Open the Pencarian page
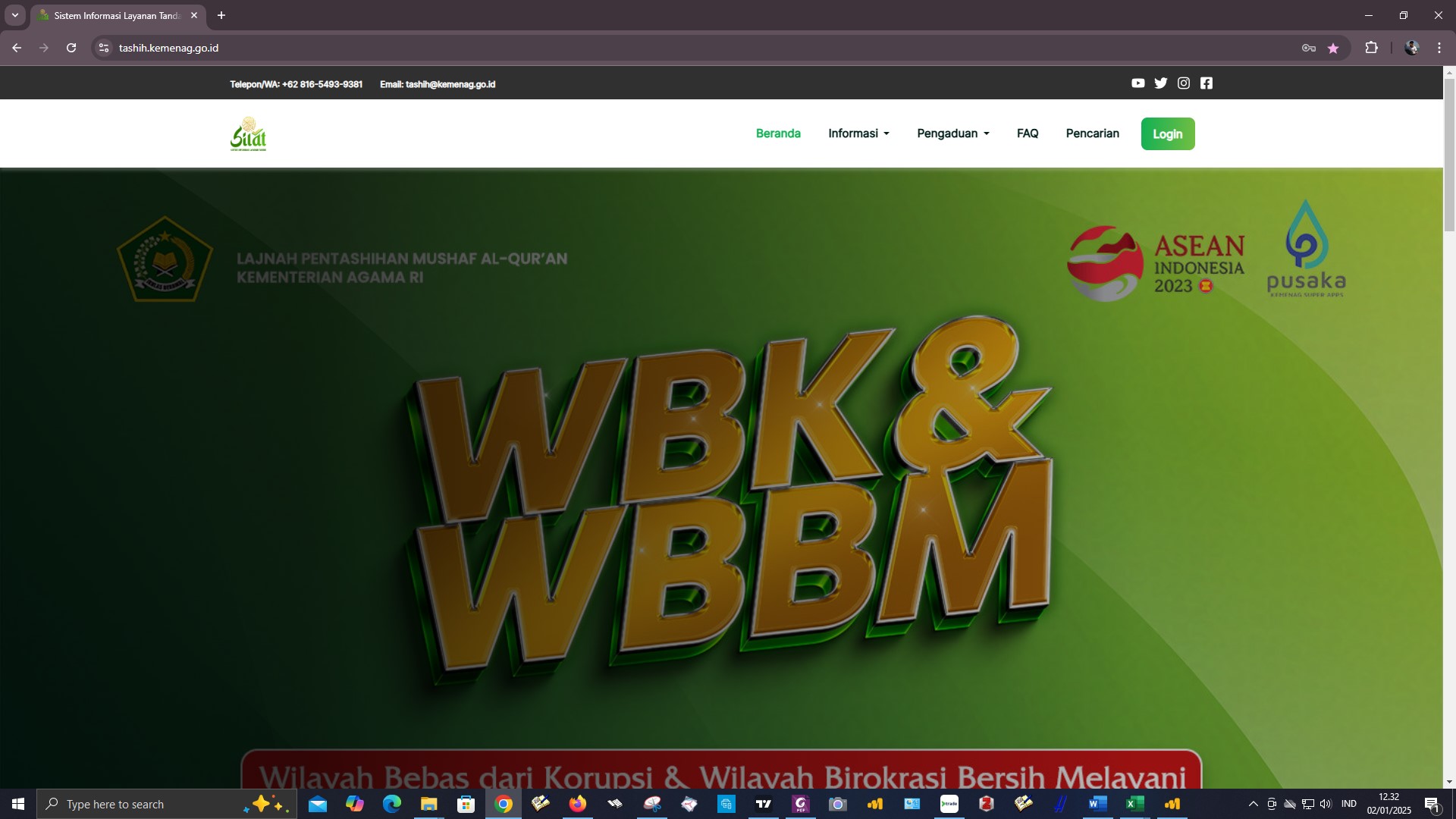The width and height of the screenshot is (1456, 819). click(x=1092, y=133)
